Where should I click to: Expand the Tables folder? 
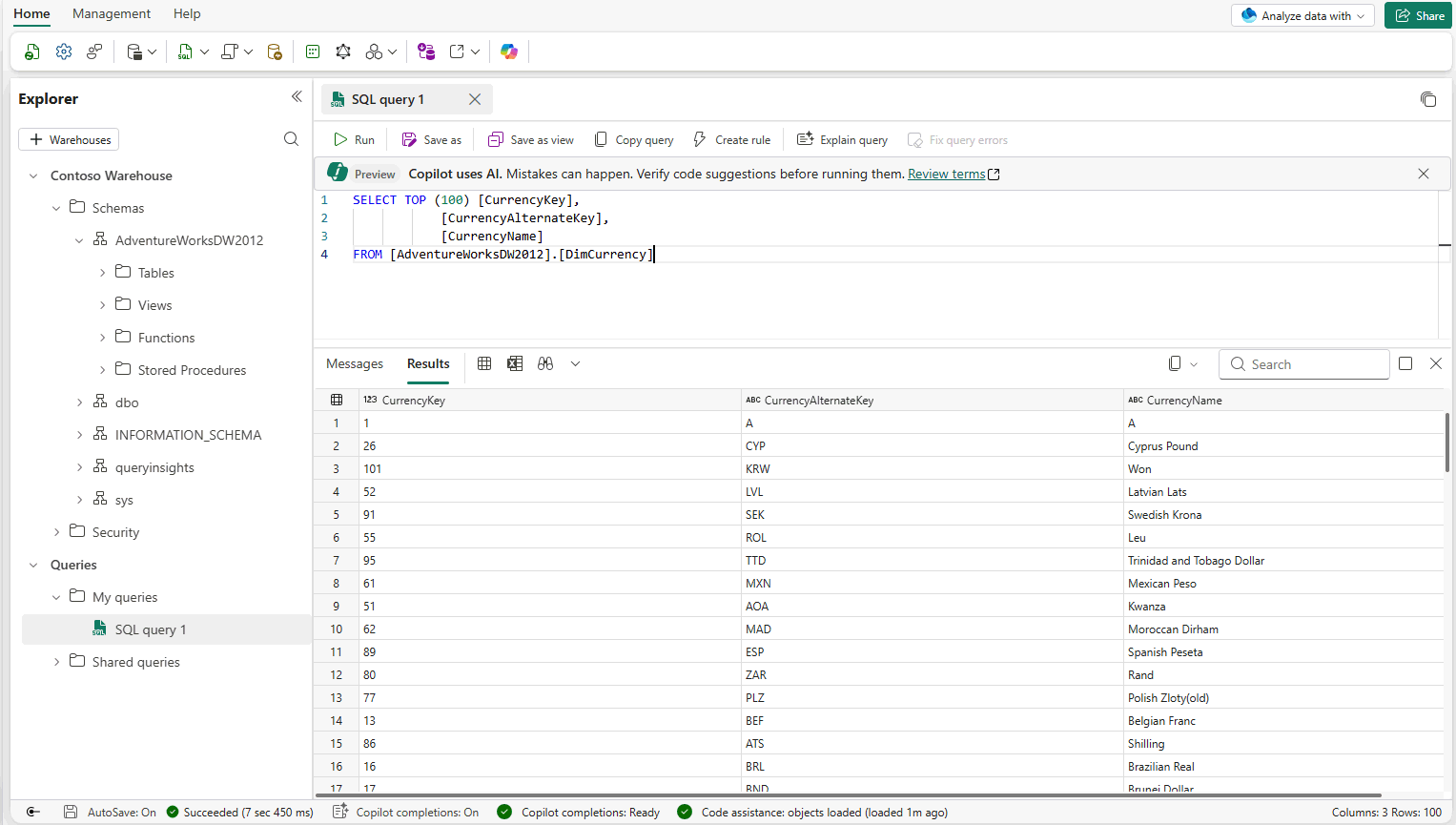point(102,273)
